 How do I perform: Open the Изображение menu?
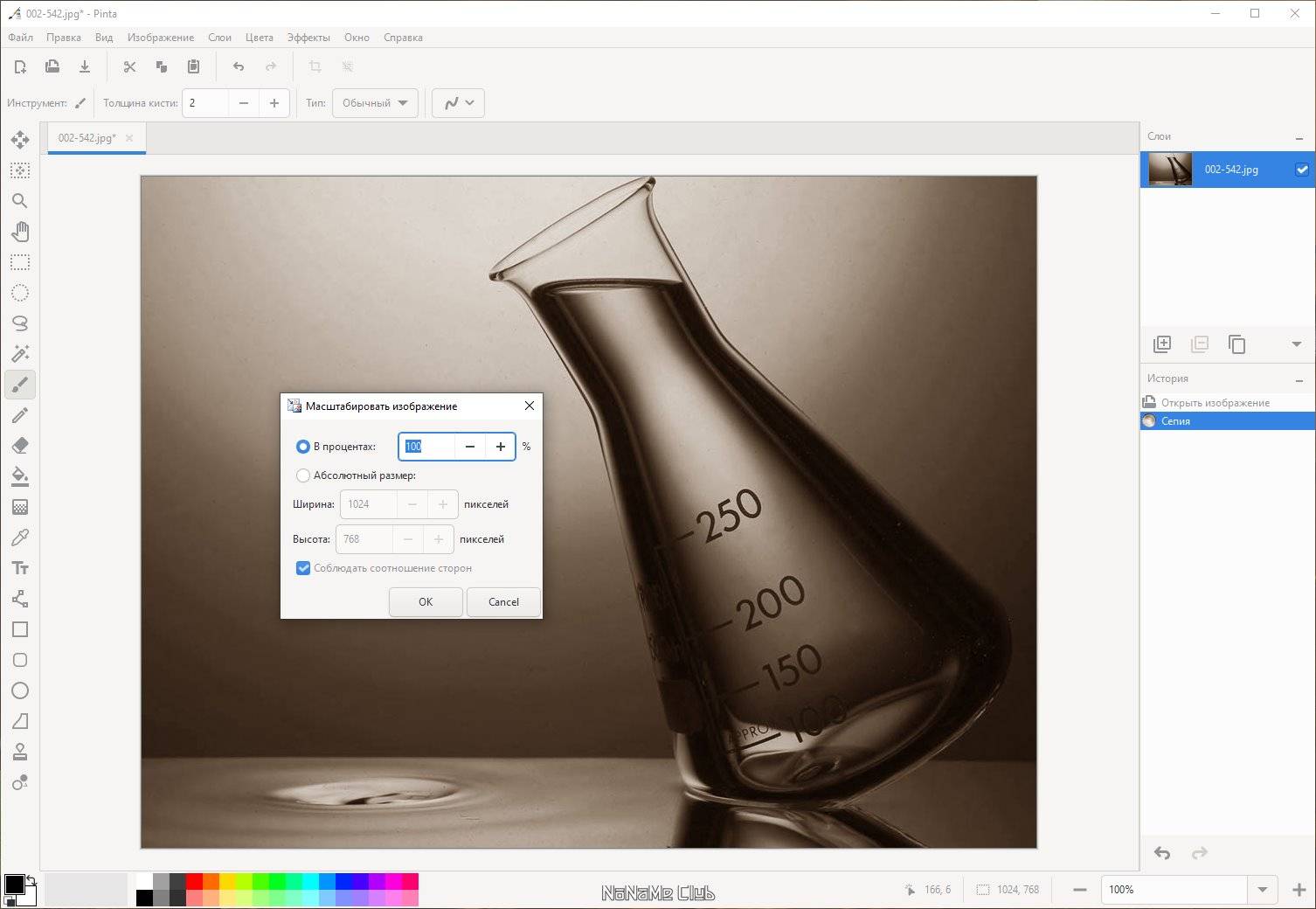click(161, 38)
